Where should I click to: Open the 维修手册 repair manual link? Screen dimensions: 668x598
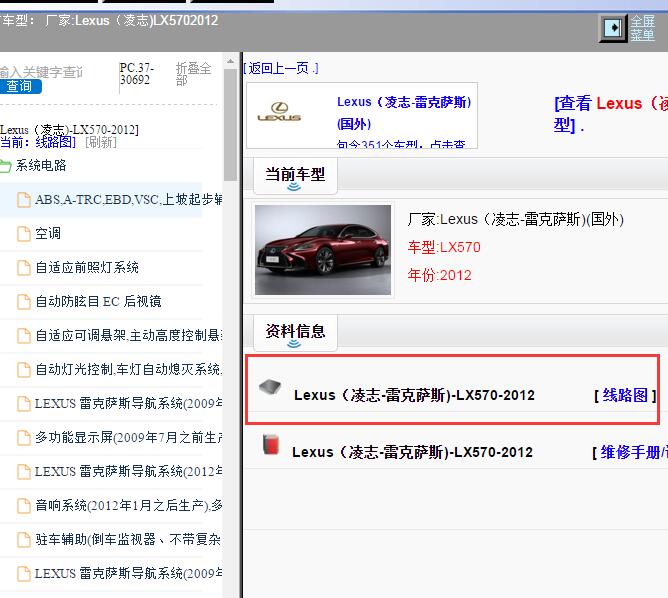[634, 452]
